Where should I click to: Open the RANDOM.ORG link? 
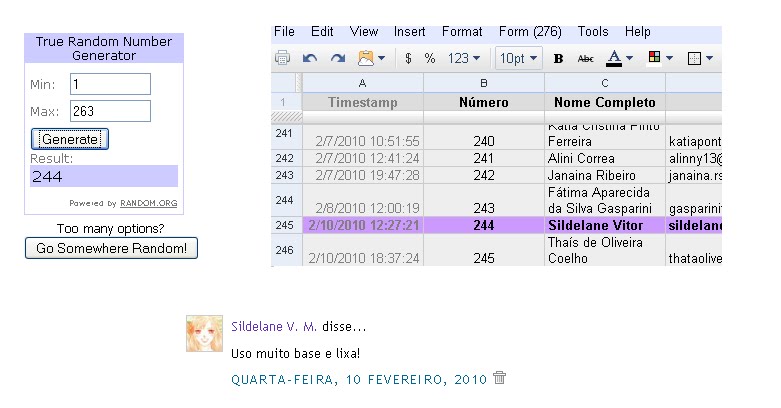(x=148, y=203)
